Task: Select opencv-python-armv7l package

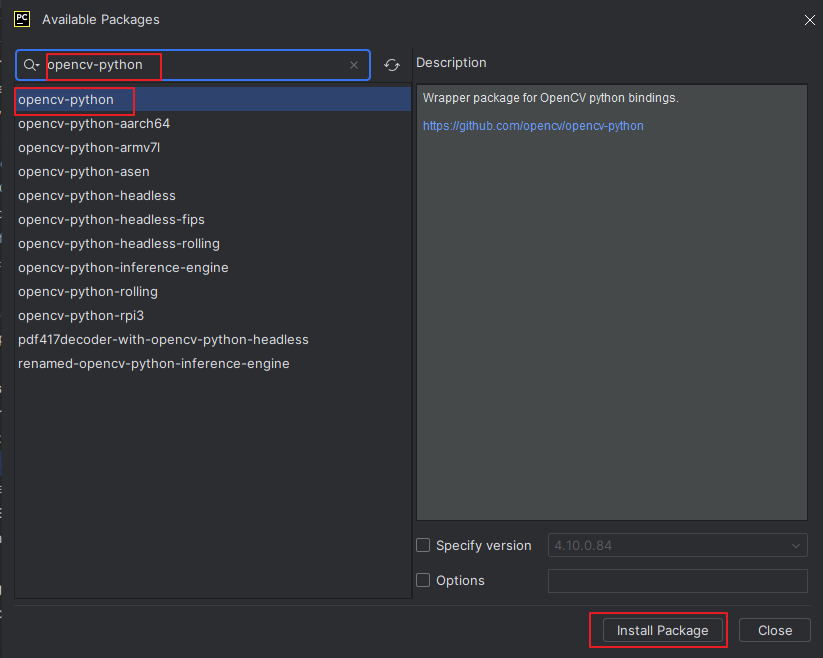Action: [x=213, y=148]
